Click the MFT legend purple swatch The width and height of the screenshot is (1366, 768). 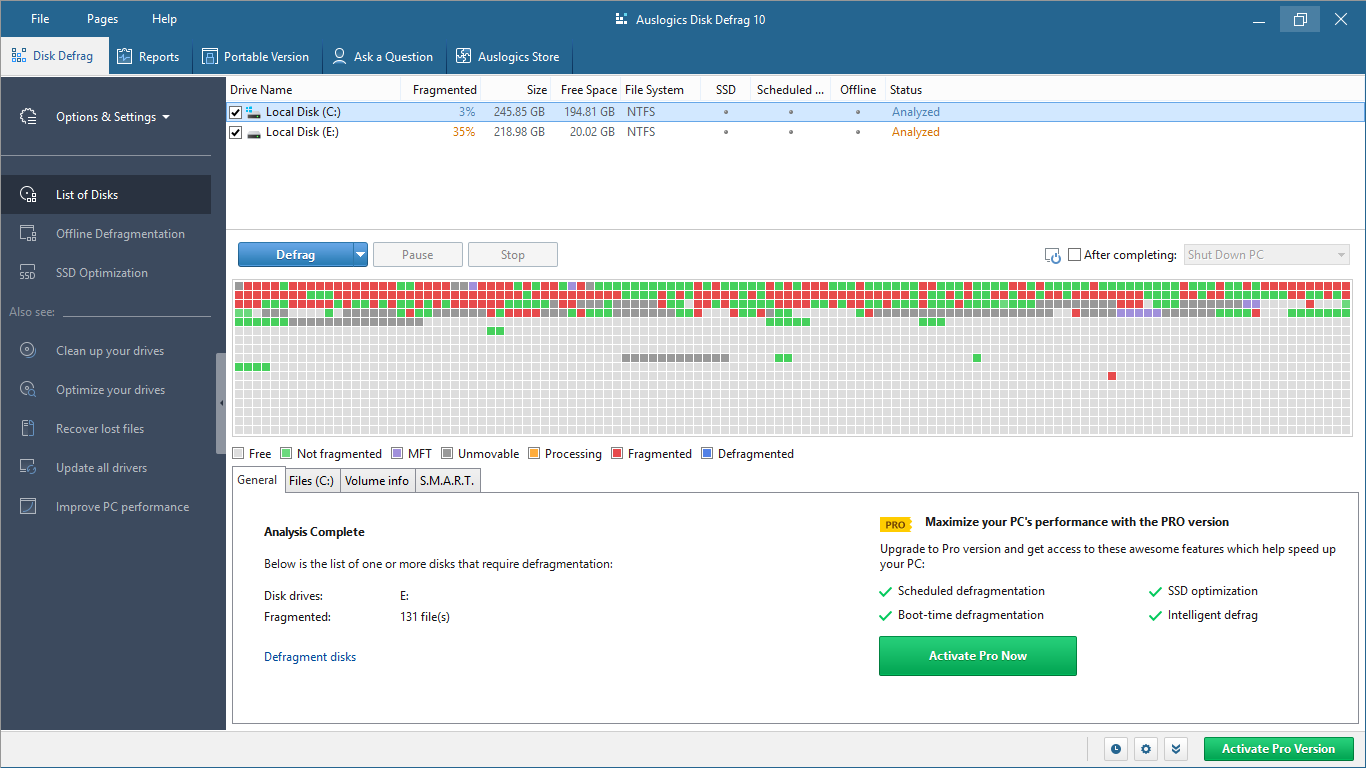397,454
